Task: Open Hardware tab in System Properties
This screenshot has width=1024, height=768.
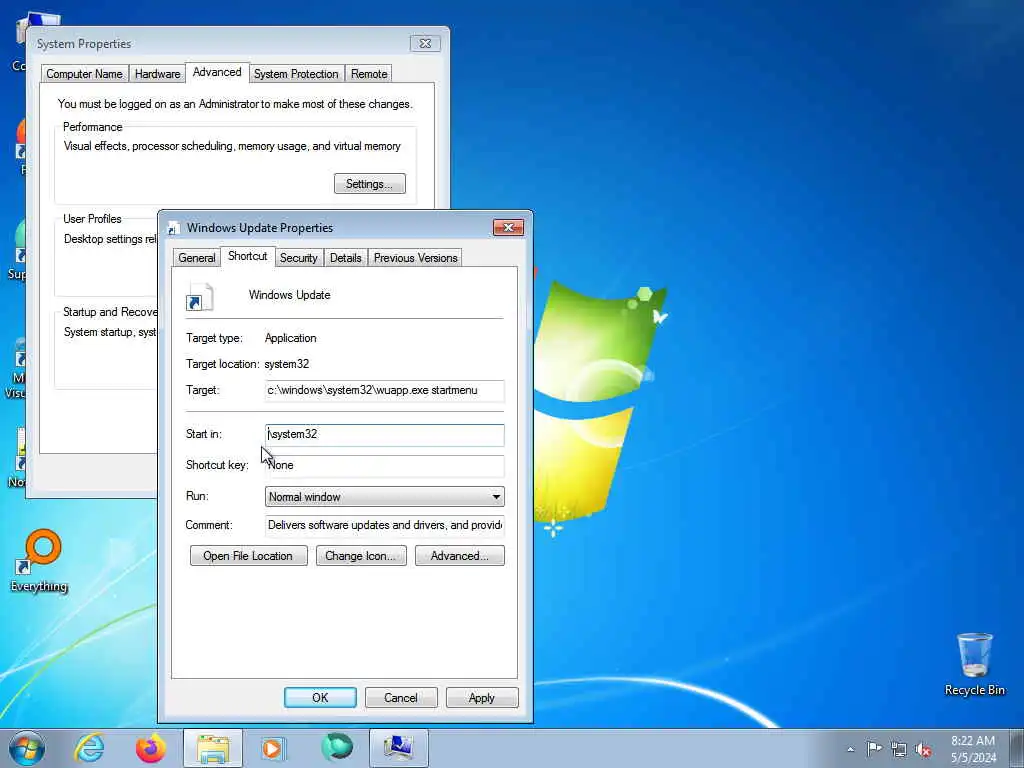Action: [x=157, y=74]
